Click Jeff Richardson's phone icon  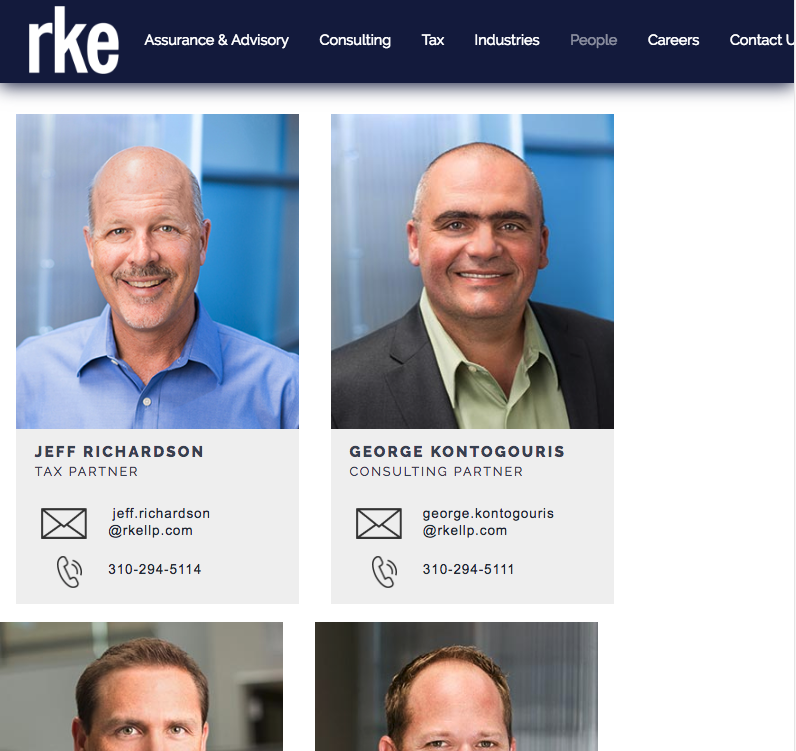pos(69,572)
